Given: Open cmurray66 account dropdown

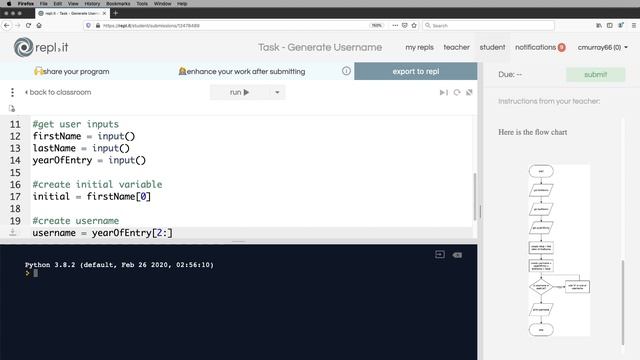Looking at the screenshot, I should click(602, 47).
